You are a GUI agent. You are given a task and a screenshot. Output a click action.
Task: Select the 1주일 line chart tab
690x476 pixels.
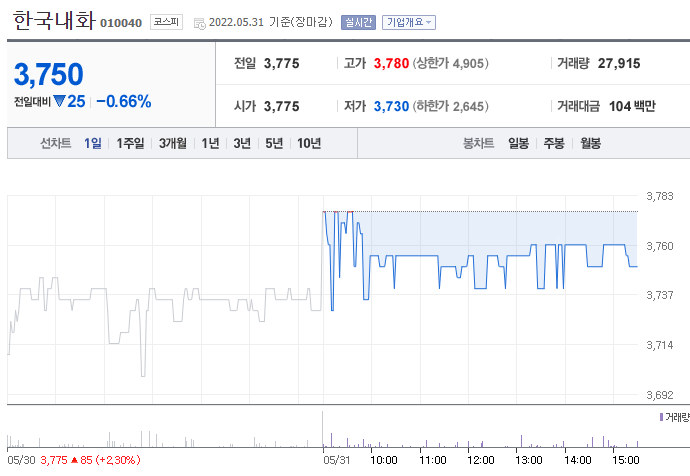pyautogui.click(x=130, y=143)
